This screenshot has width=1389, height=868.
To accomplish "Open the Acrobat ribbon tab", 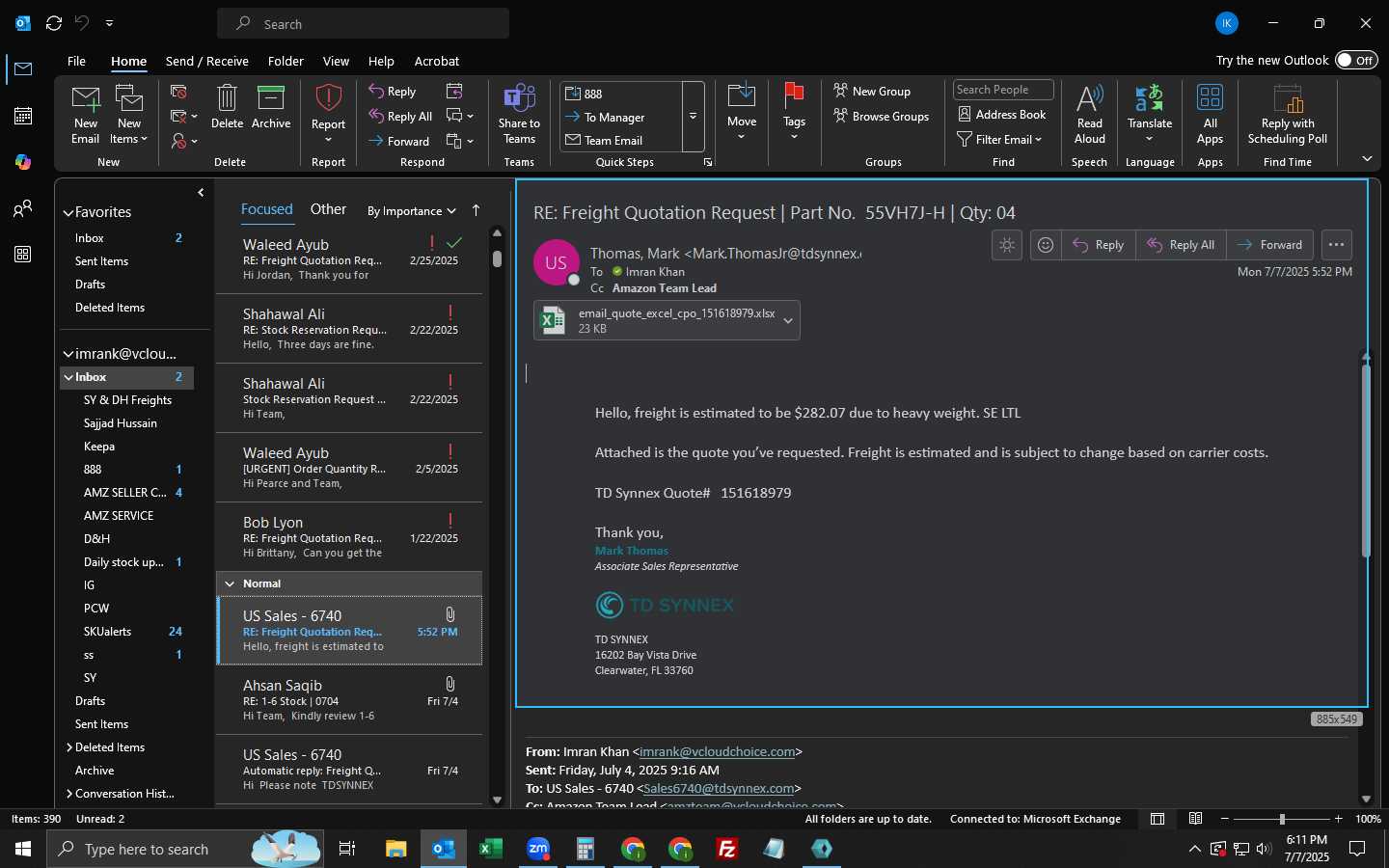I will 437,61.
